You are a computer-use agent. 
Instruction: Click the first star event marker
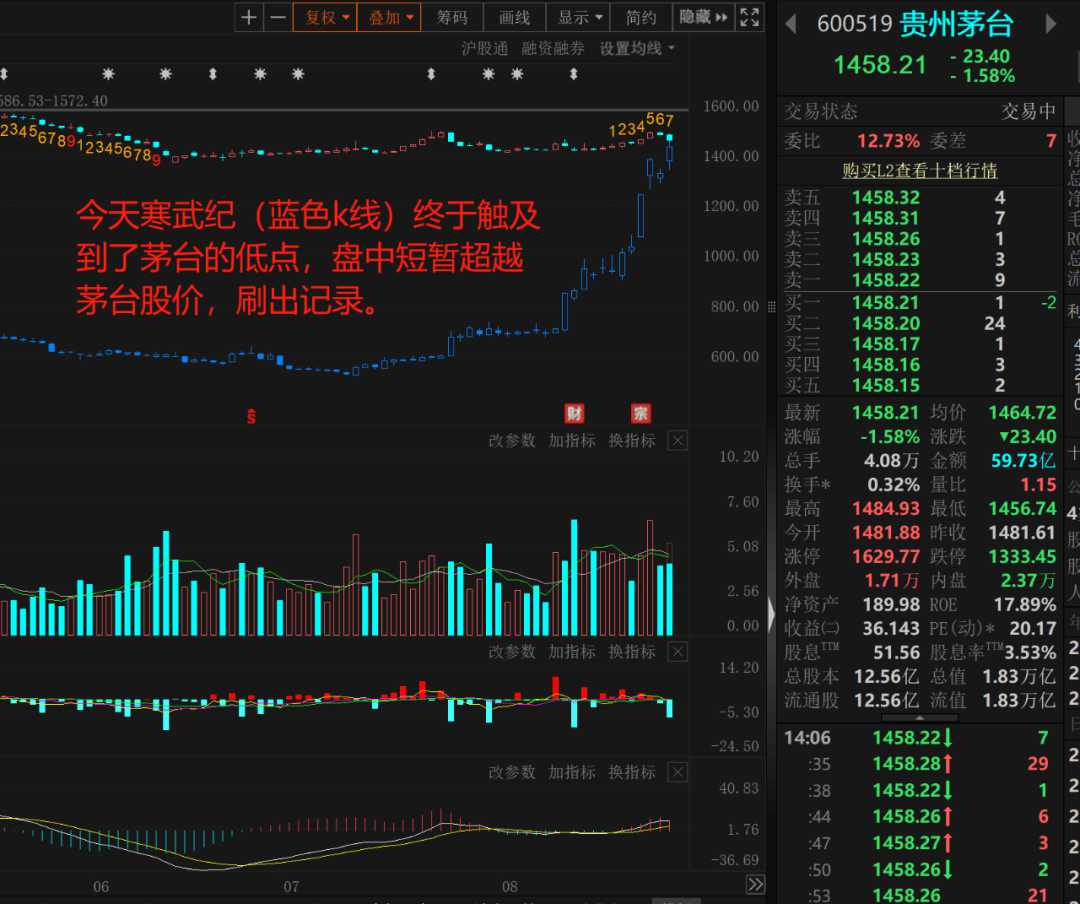click(108, 74)
